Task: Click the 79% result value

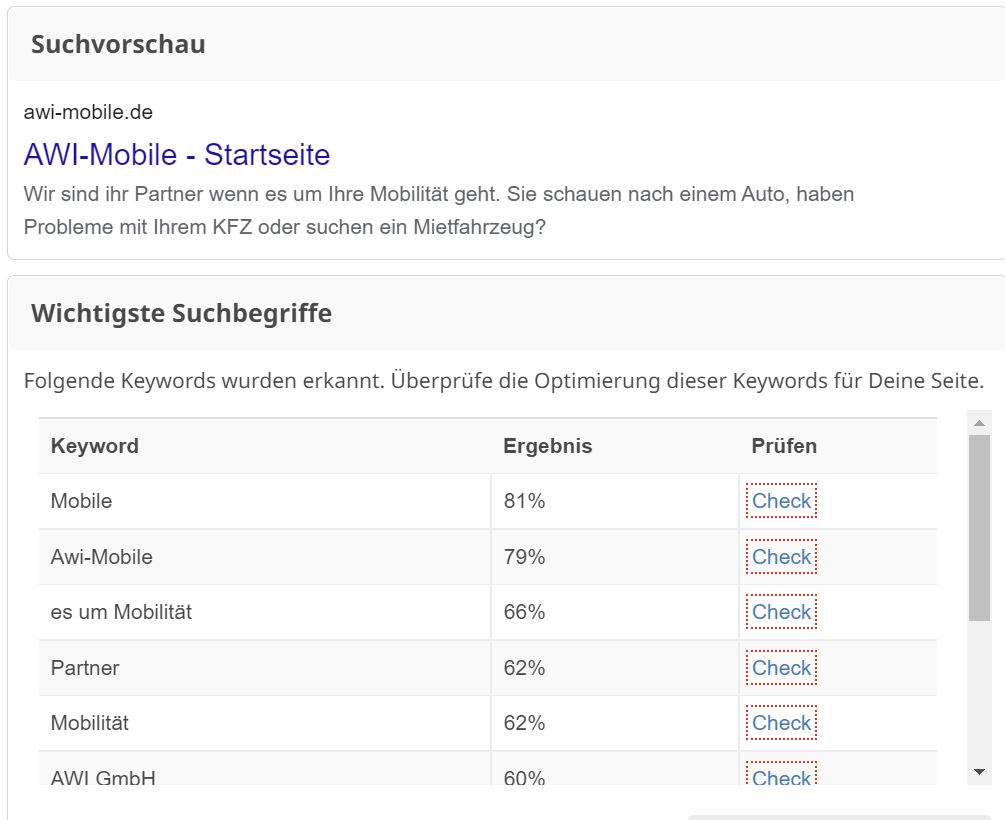Action: [x=524, y=556]
